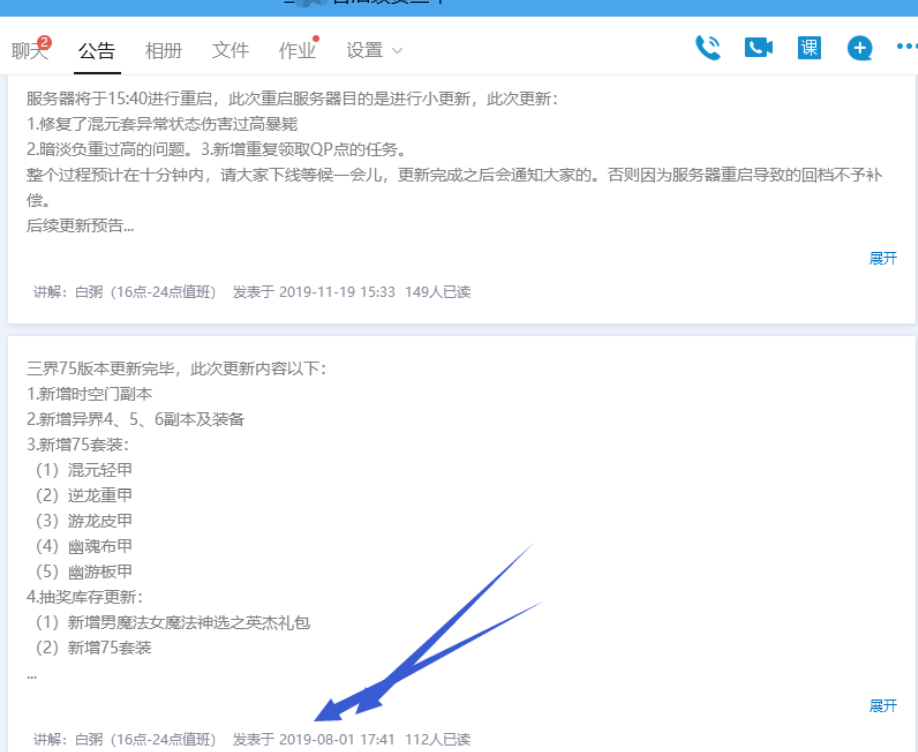This screenshot has height=752, width=918.
Task: Click the line 4.抽奖库存更新
Action: 84,597
